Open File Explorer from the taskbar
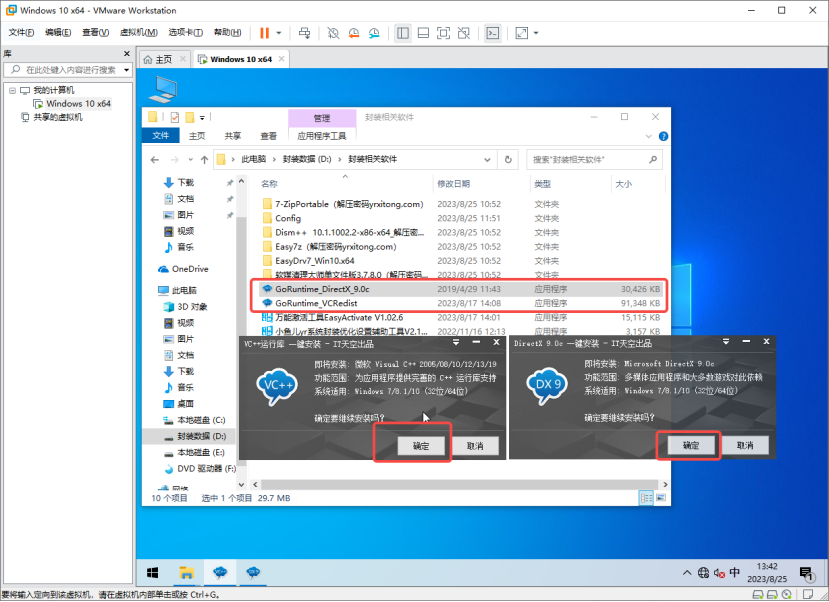 (x=186, y=572)
